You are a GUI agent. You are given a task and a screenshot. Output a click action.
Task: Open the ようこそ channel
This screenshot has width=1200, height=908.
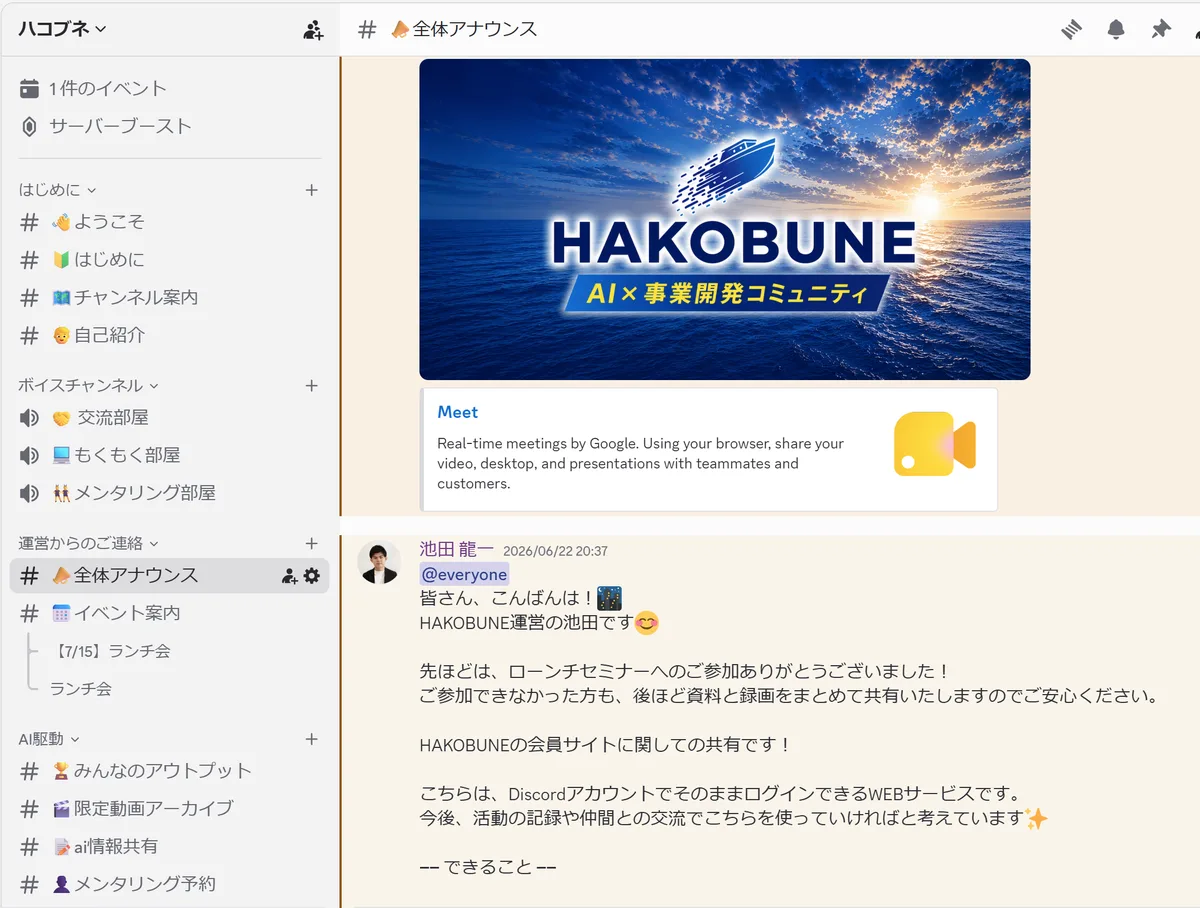point(170,222)
